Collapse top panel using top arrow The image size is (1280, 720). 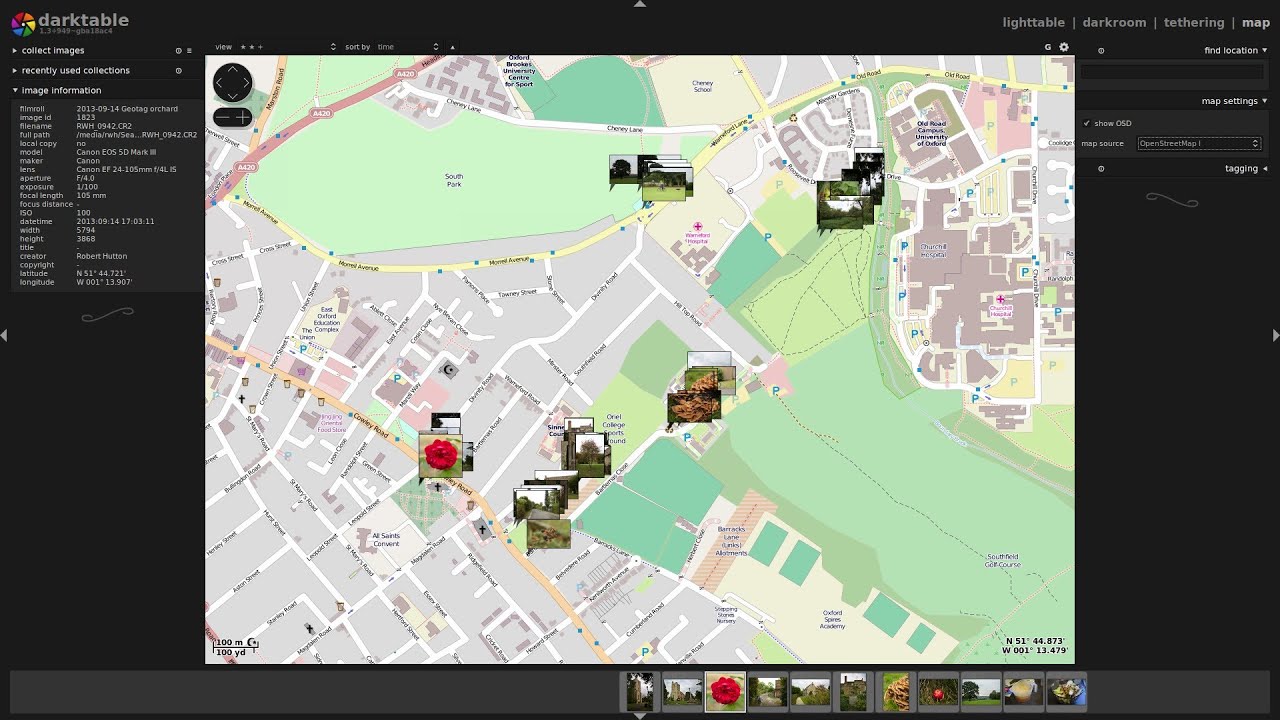[x=640, y=4]
